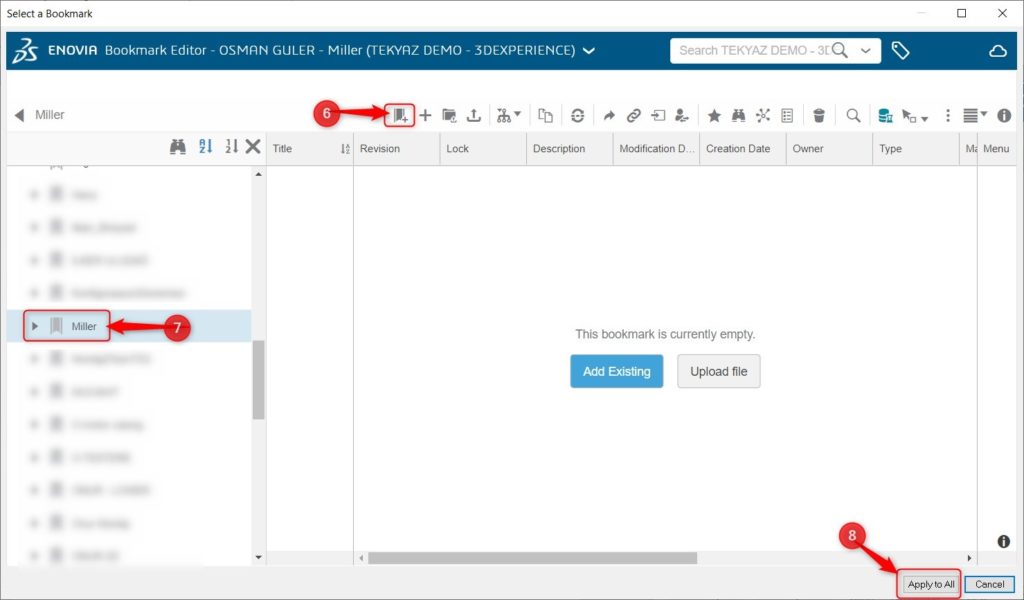Click the properties list sheet icon
The width and height of the screenshot is (1024, 600).
[x=787, y=116]
